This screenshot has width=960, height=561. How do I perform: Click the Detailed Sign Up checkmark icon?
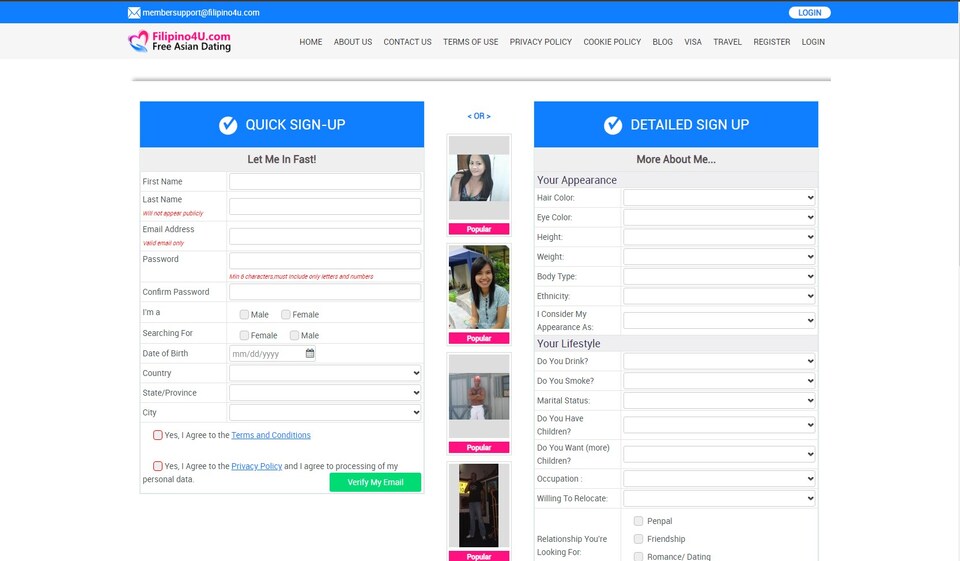click(613, 125)
